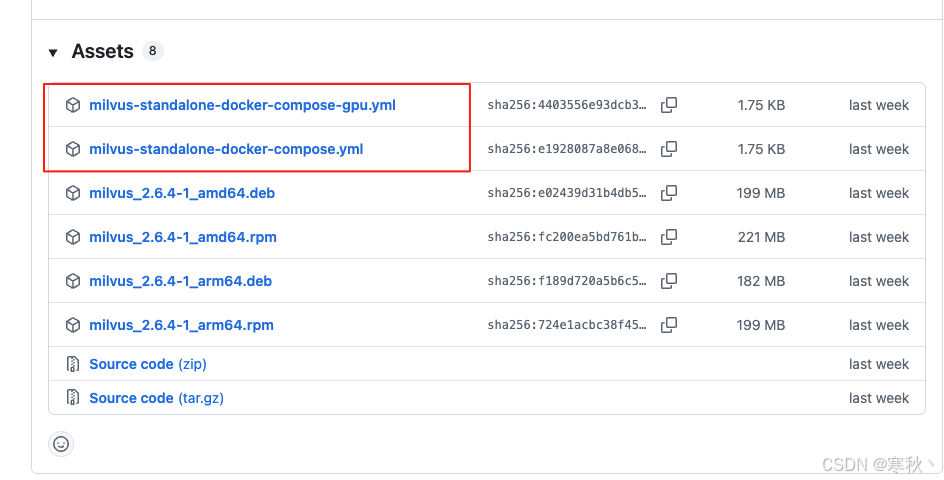Copy sha256 of amd64.rpm package
944x480 pixels.
click(669, 237)
